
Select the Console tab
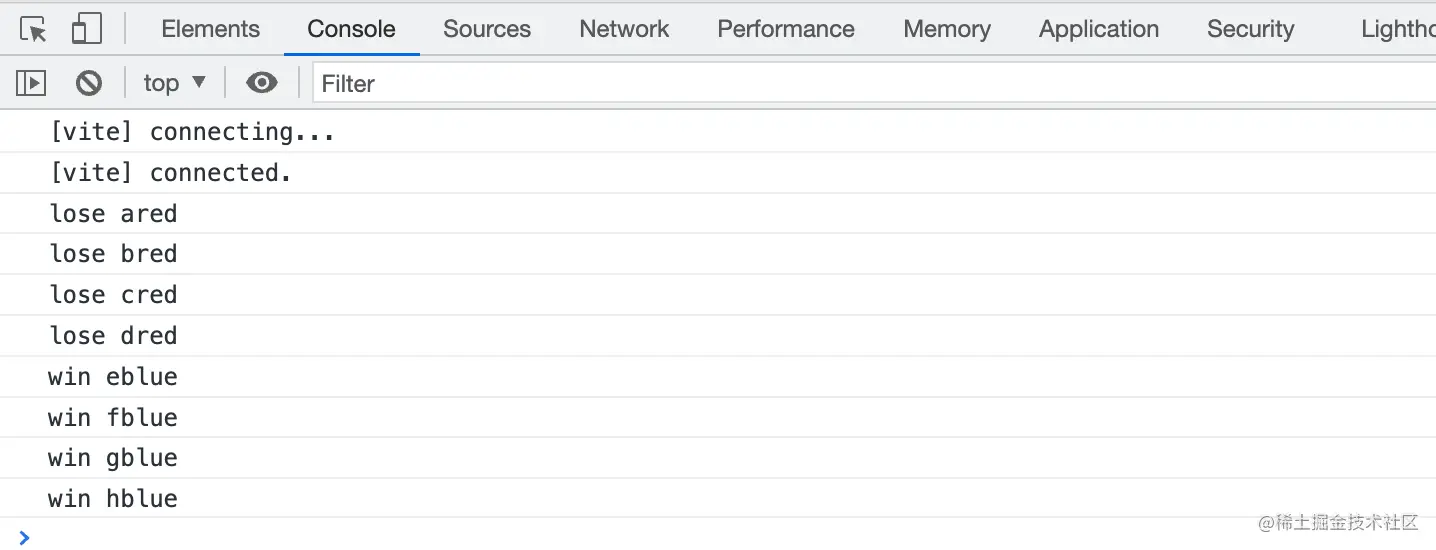coord(351,30)
